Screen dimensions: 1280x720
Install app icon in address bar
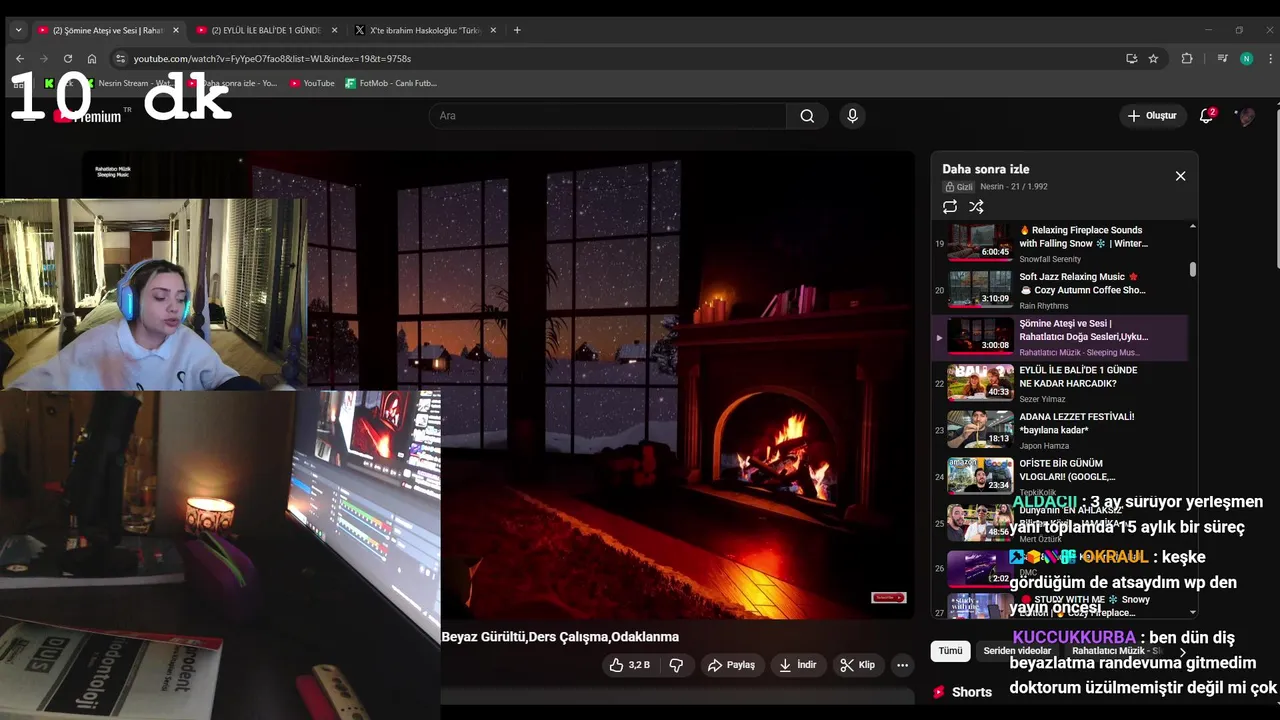(1132, 59)
